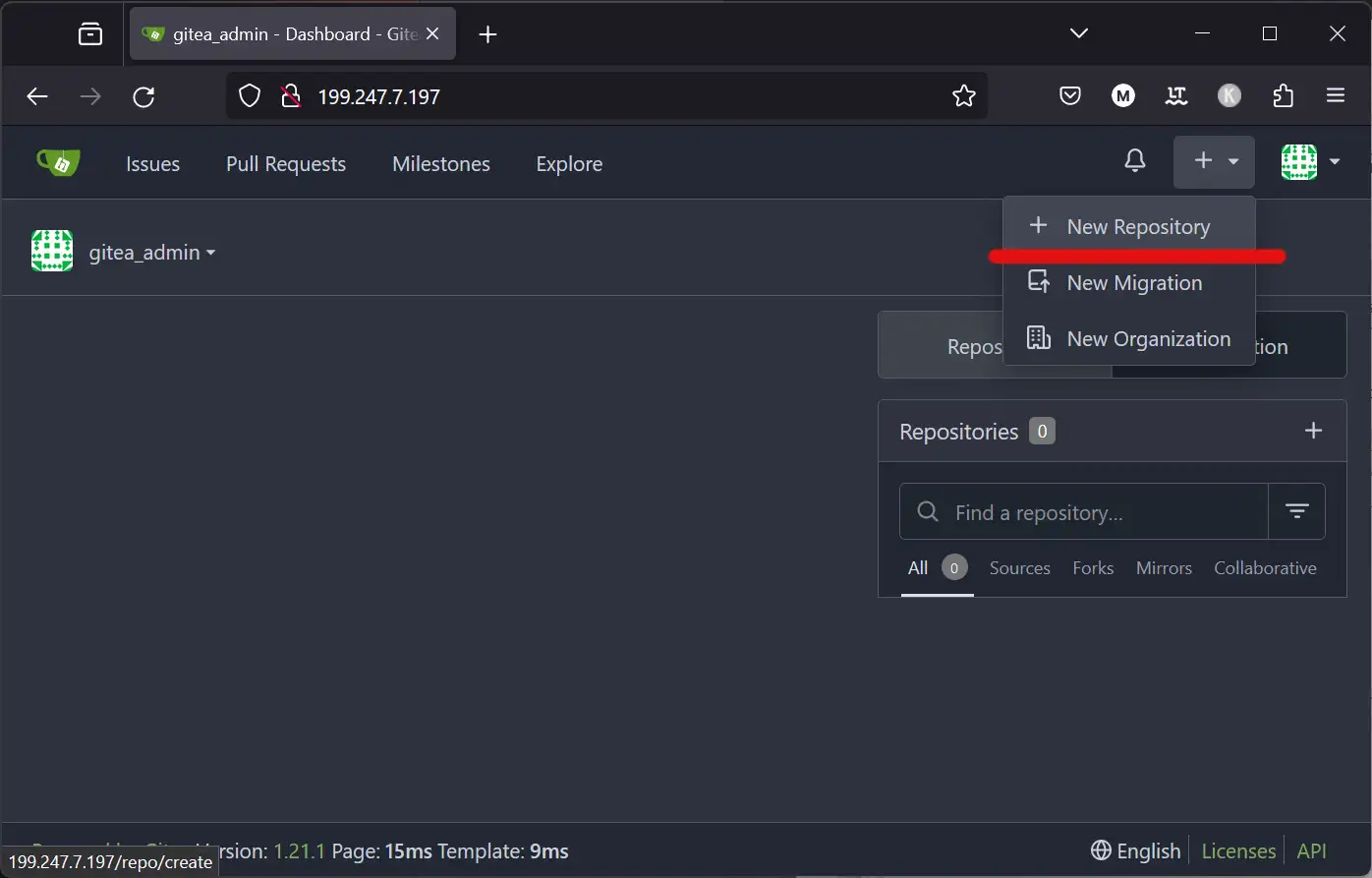Screen dimensions: 1372x878
Task: Switch to the Forks tab
Action: point(1093,568)
